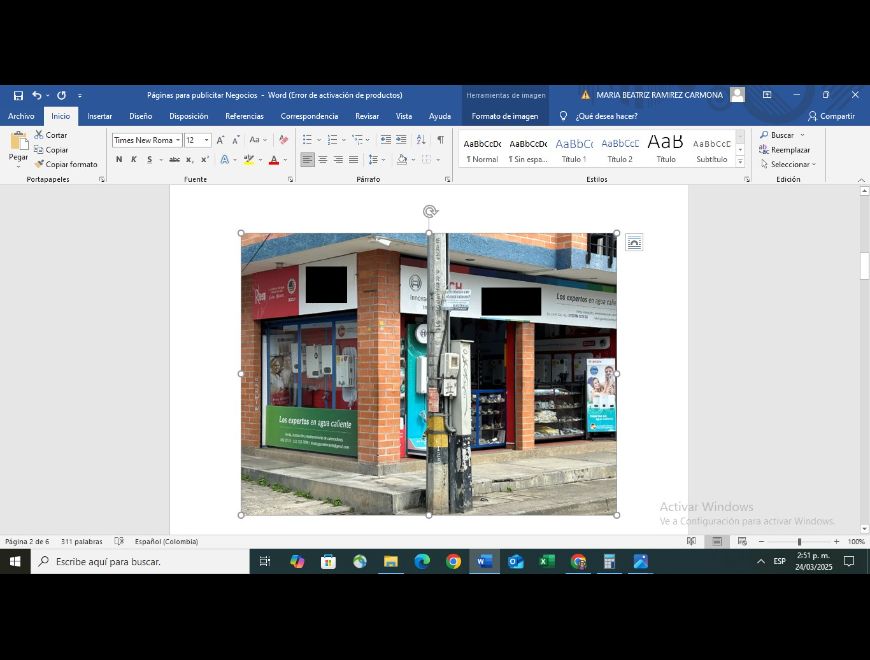Image resolution: width=870 pixels, height=660 pixels.
Task: Open the Disposición tab
Action: pos(189,116)
